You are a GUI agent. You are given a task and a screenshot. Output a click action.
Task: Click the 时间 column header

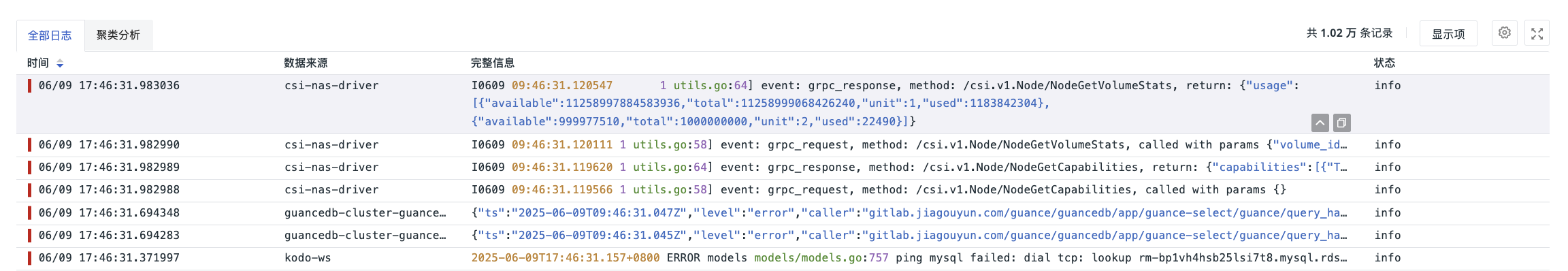coord(38,63)
